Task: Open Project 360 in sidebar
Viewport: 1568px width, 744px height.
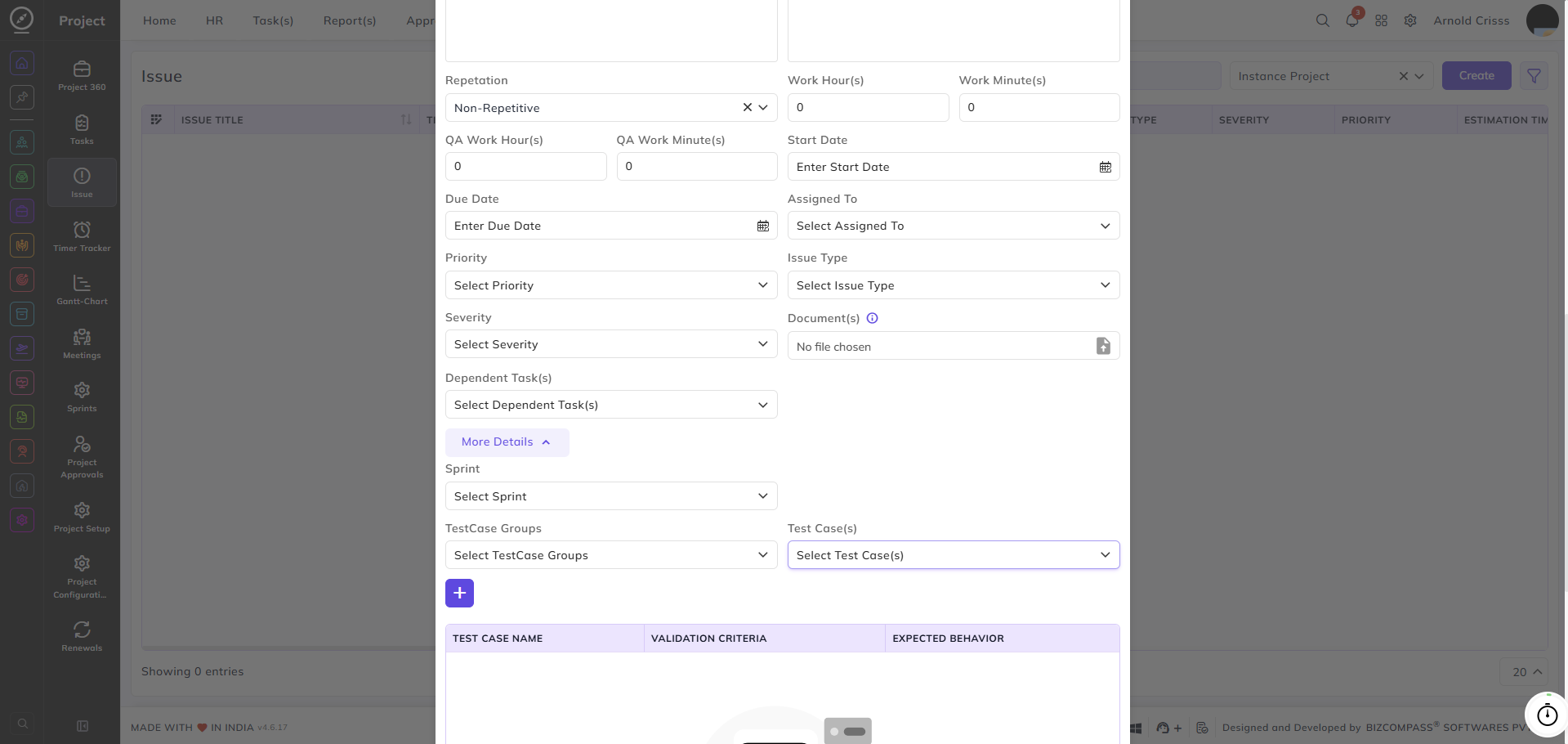Action: point(82,75)
